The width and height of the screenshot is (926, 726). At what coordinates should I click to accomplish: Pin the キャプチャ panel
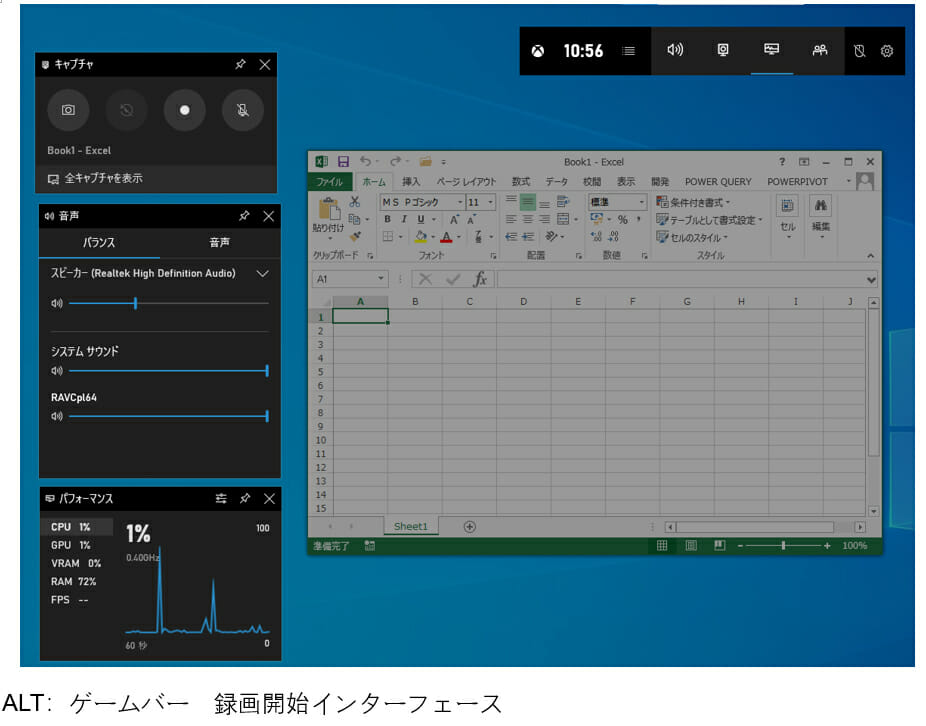[240, 64]
